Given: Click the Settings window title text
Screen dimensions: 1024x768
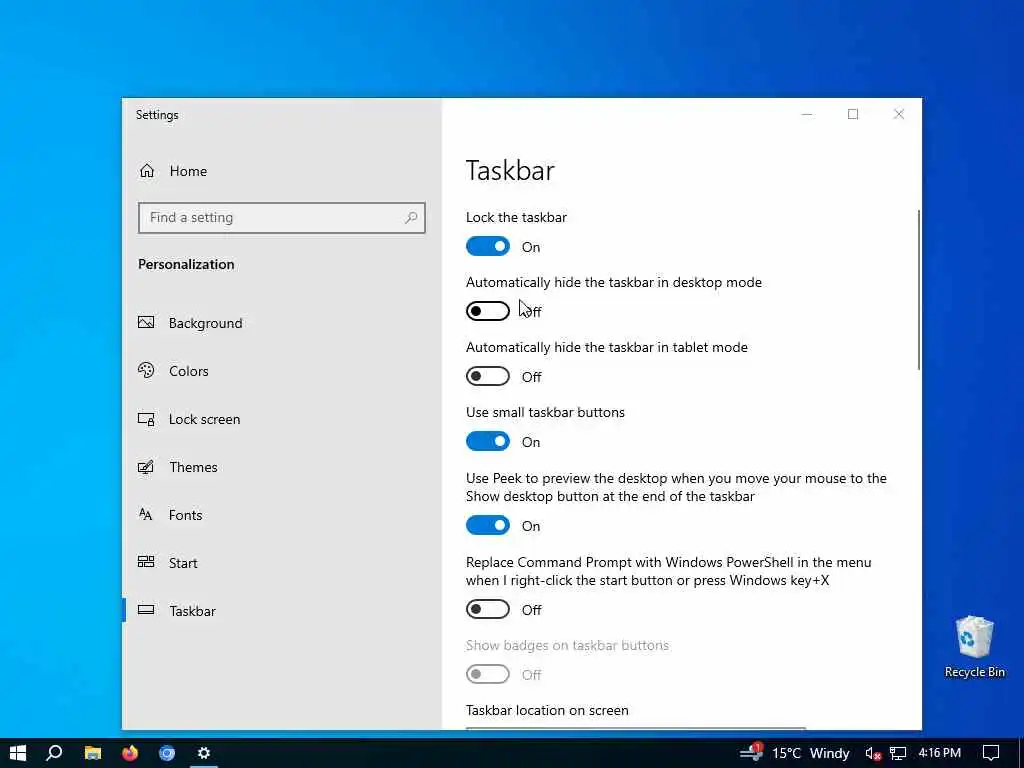Looking at the screenshot, I should [157, 115].
